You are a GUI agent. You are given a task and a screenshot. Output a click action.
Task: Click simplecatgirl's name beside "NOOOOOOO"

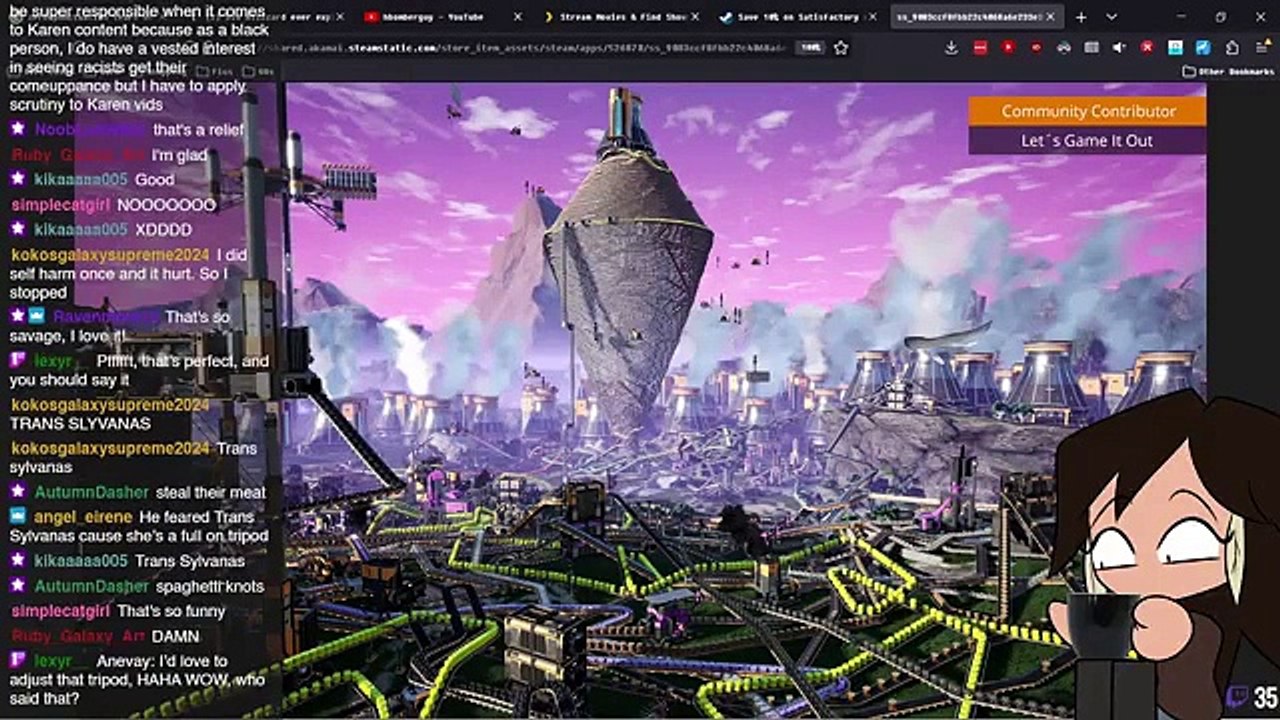pos(60,205)
